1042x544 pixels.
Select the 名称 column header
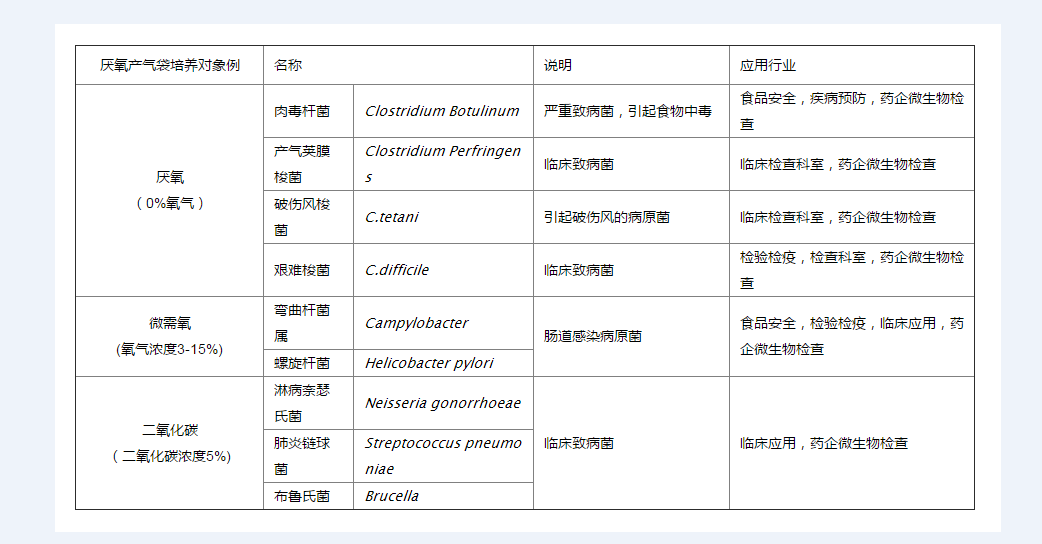[x=289, y=65]
